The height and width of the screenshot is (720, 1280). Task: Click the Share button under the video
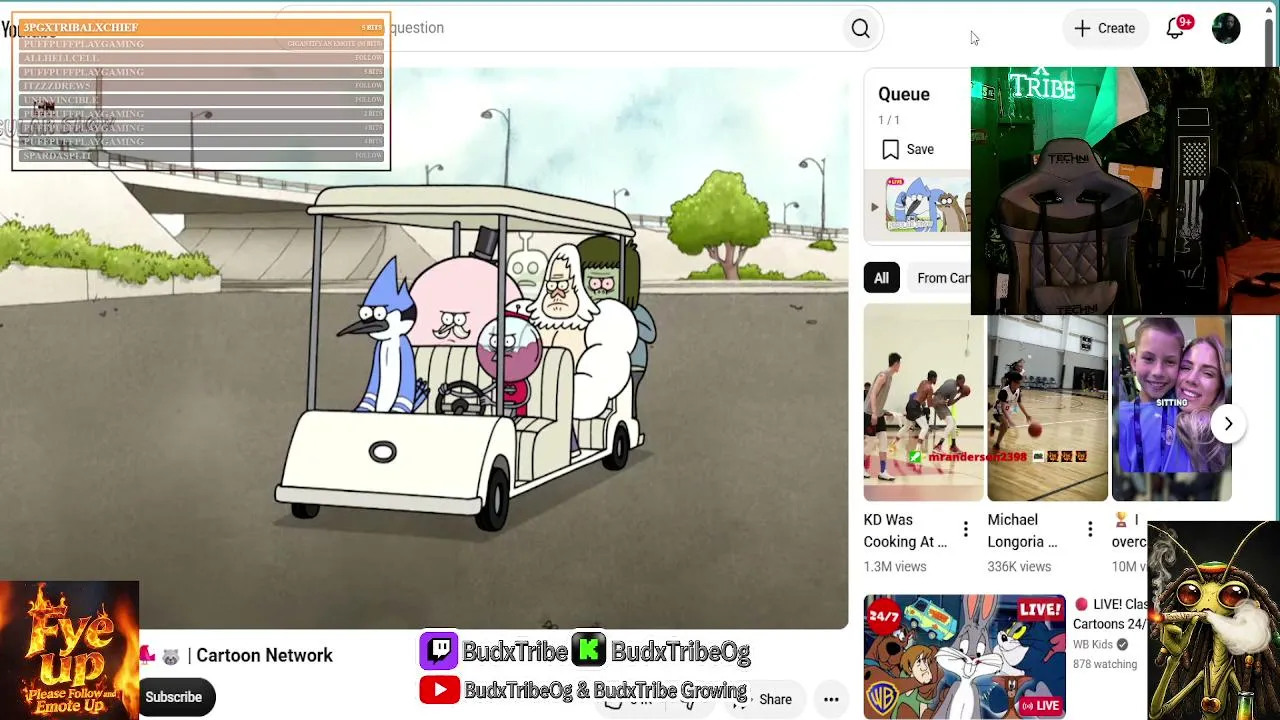coord(766,700)
